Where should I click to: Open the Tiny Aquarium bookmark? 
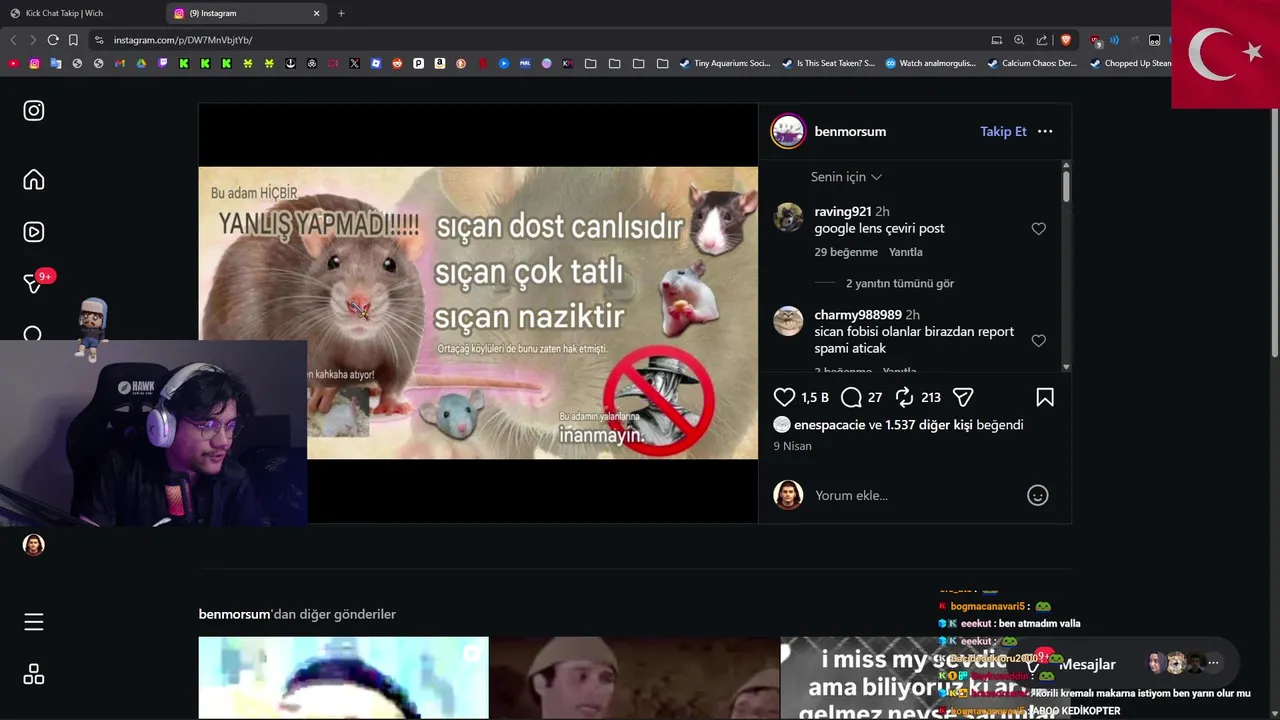pyautogui.click(x=725, y=63)
